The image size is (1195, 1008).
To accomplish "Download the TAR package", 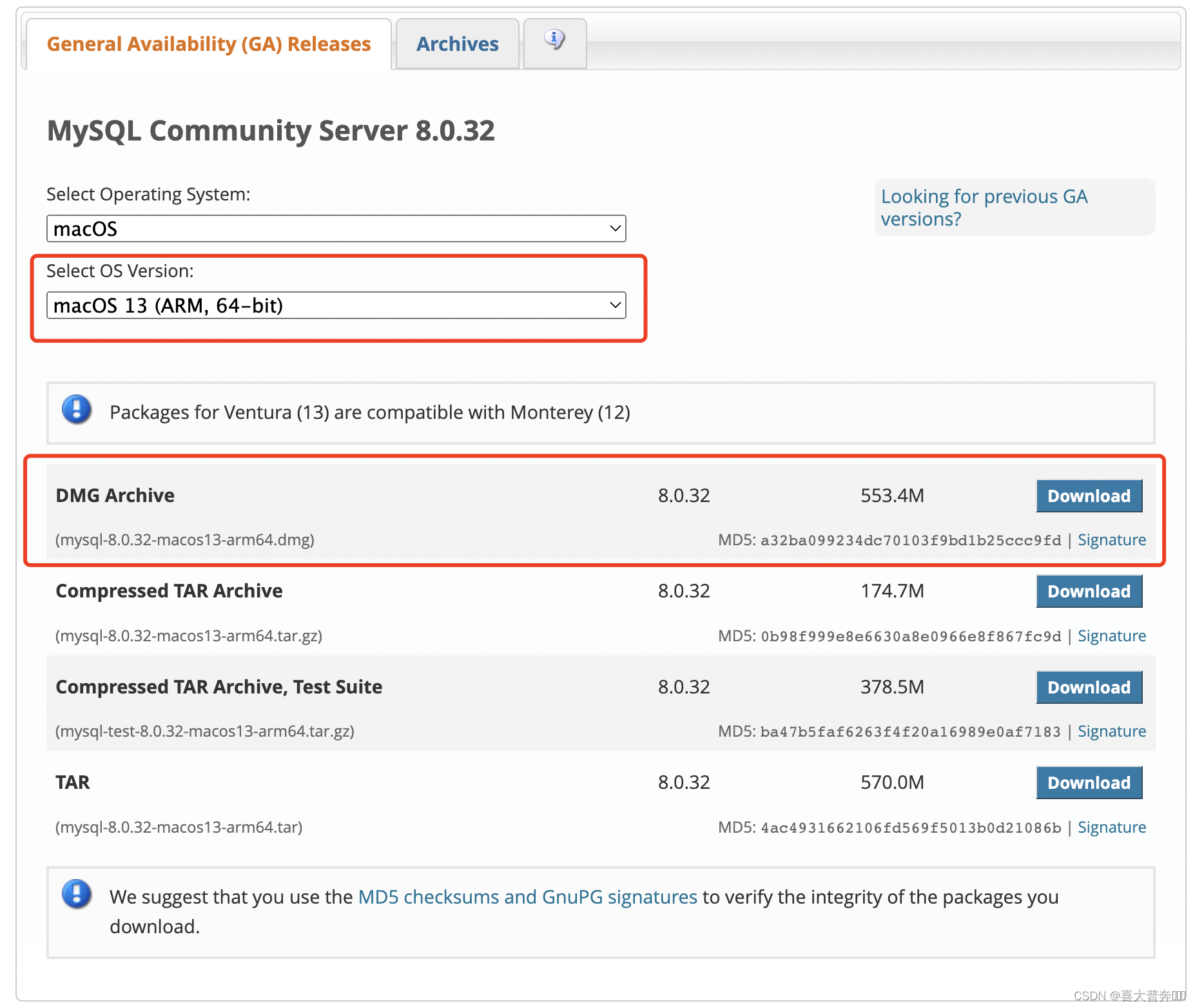I will click(1089, 782).
